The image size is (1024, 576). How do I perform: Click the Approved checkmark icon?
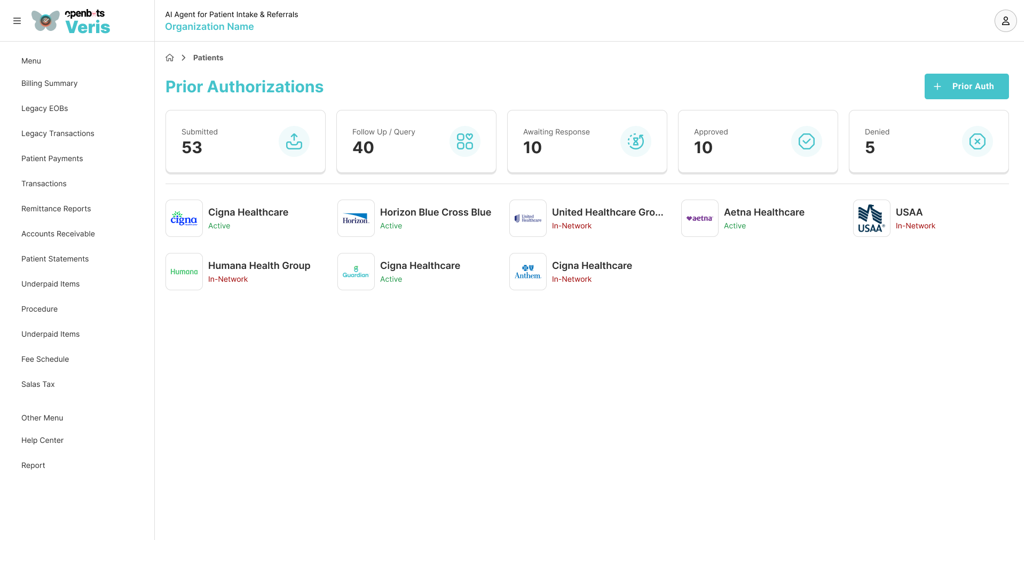pyautogui.click(x=806, y=142)
